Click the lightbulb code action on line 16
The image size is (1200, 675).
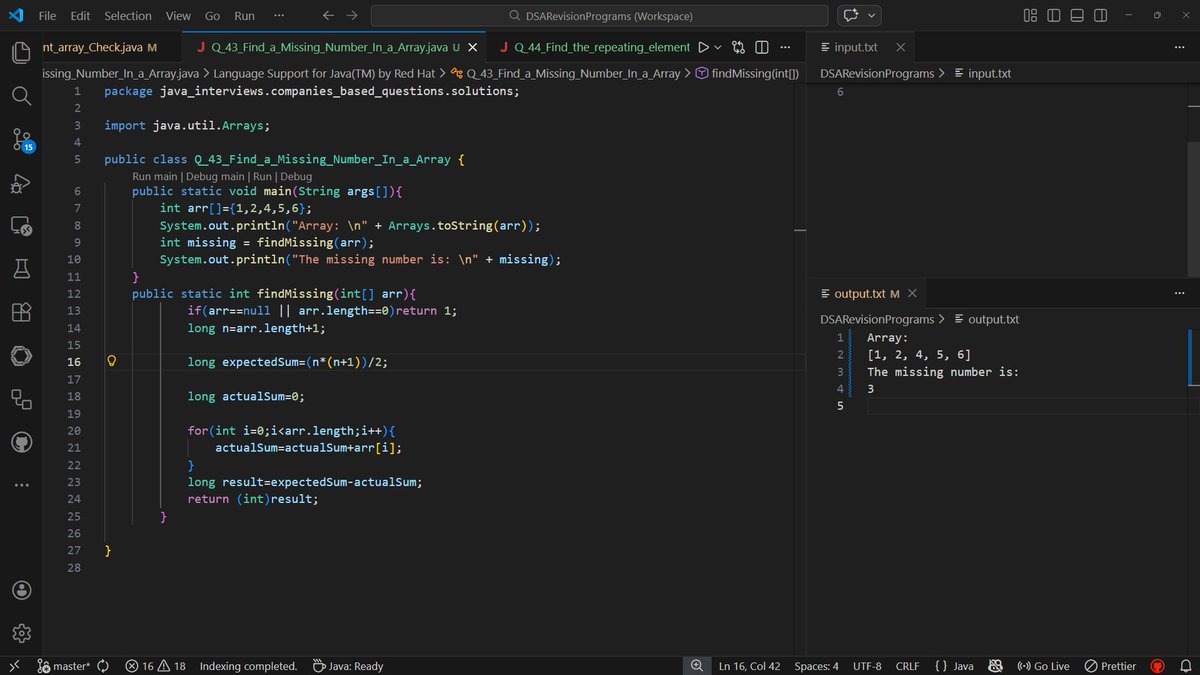click(112, 362)
